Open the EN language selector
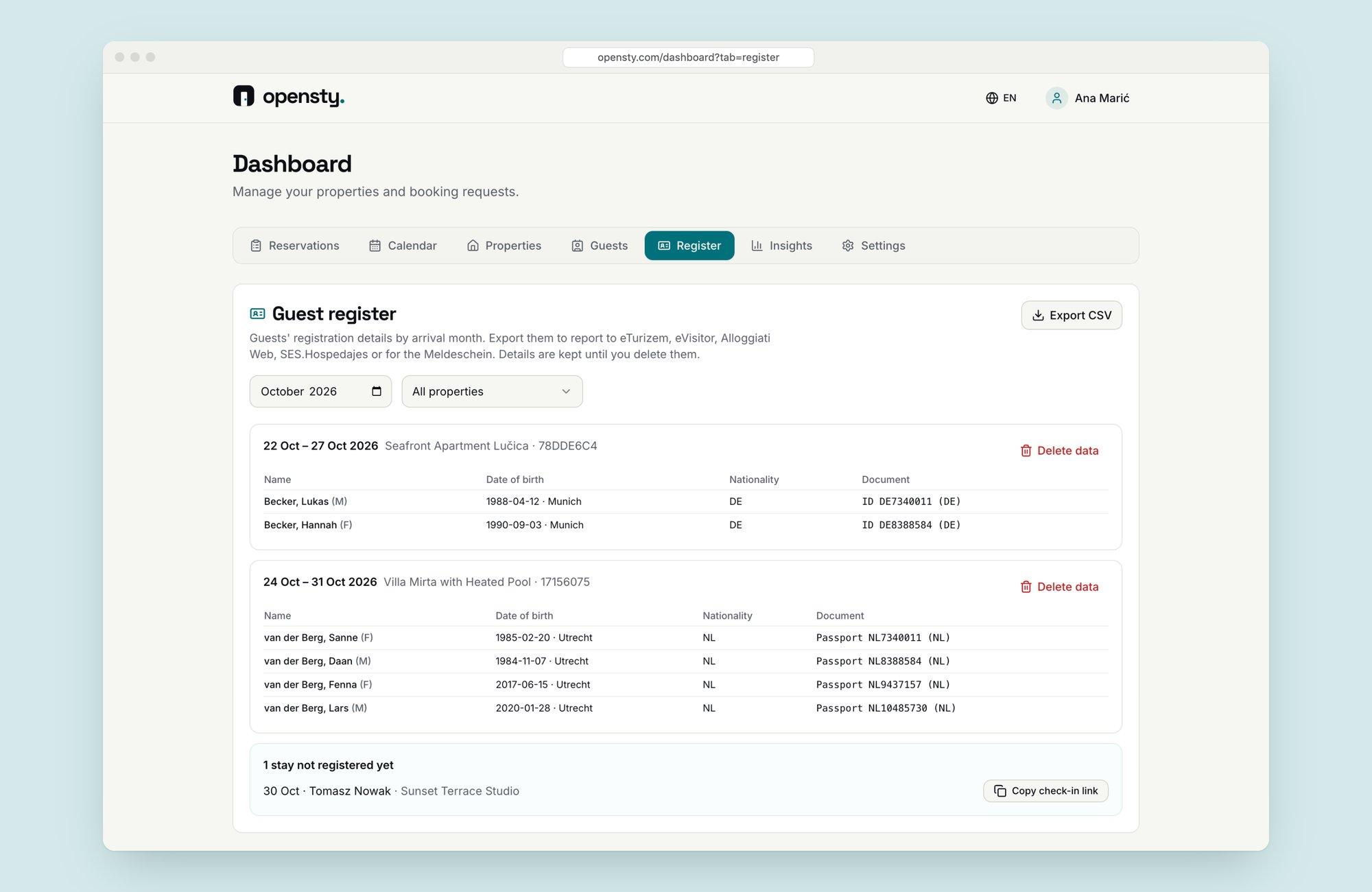 point(1001,98)
